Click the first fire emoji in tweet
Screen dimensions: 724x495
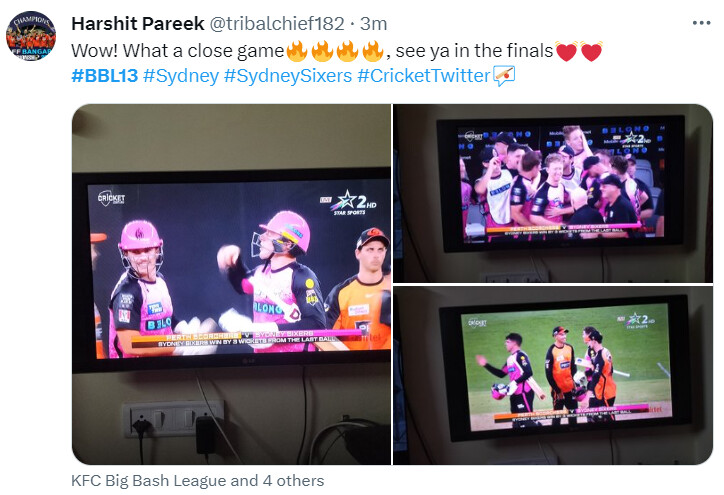297,51
